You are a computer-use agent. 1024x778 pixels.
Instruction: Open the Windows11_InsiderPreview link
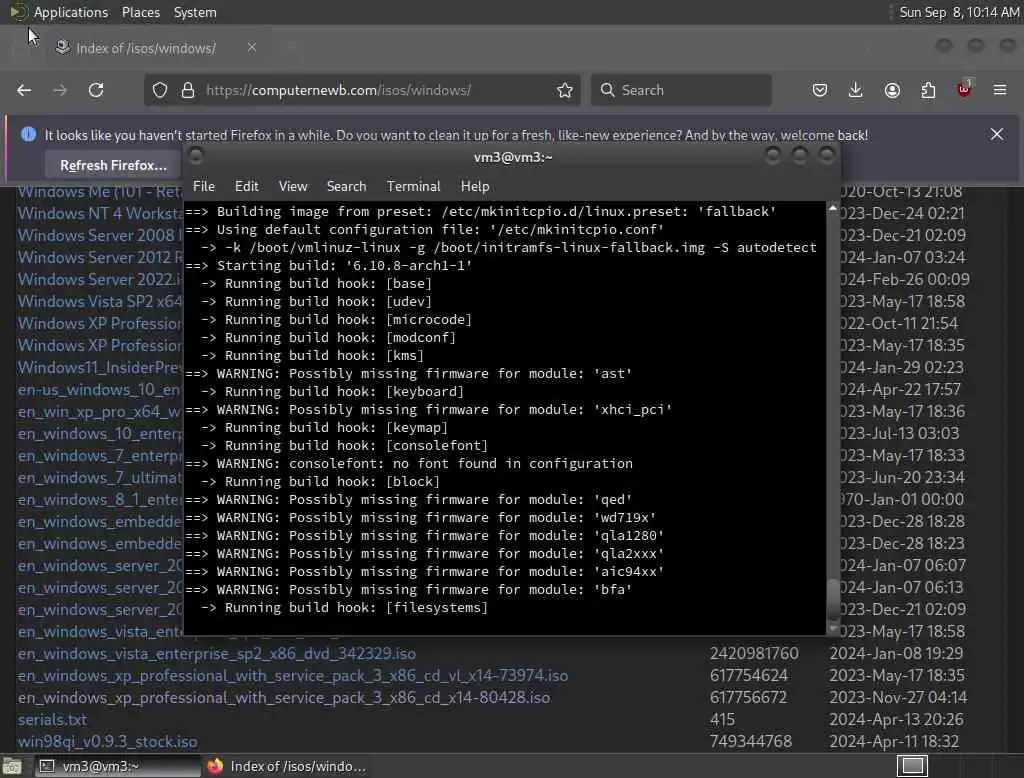[100, 367]
